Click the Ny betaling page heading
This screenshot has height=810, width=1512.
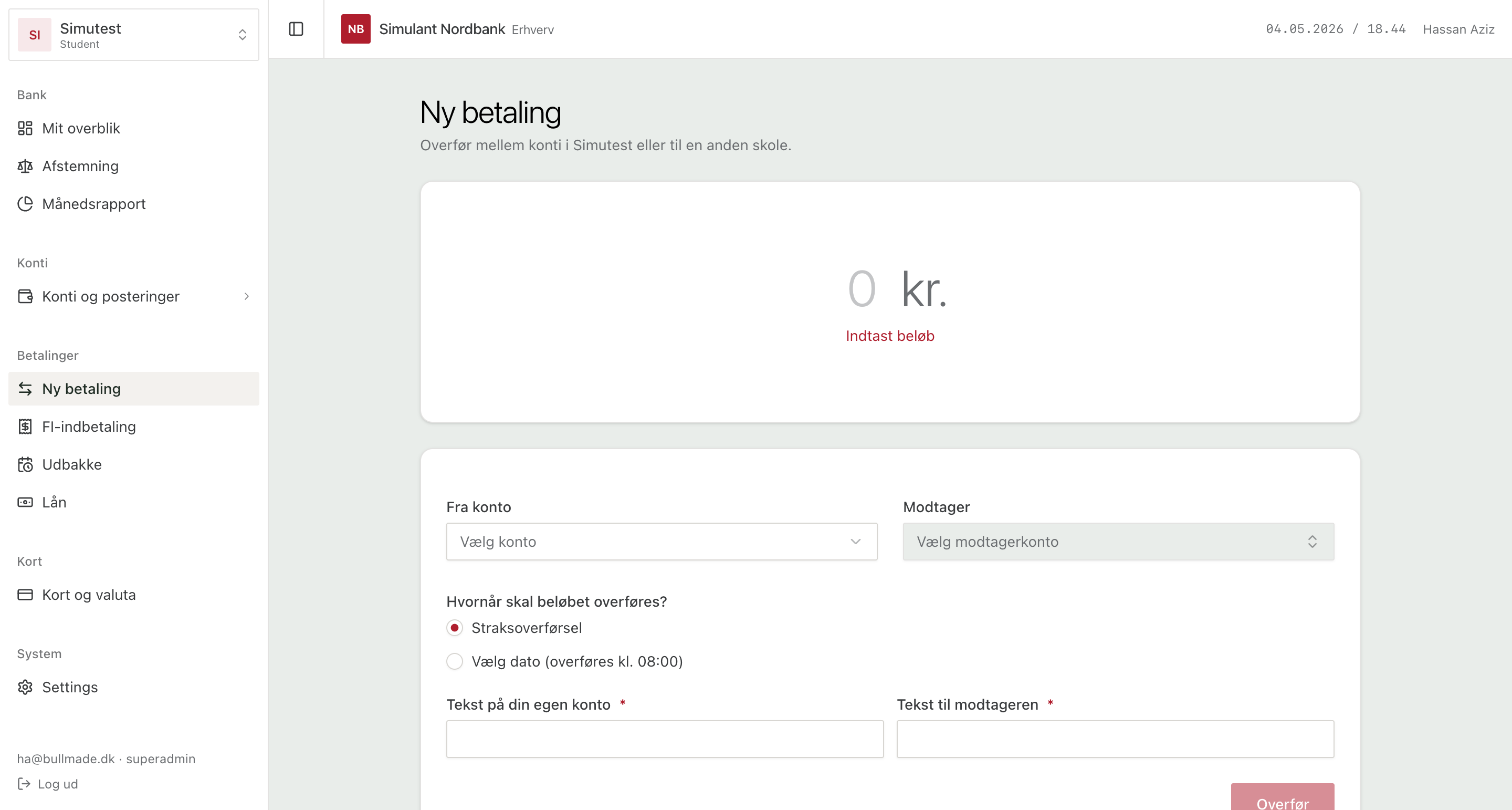[491, 112]
